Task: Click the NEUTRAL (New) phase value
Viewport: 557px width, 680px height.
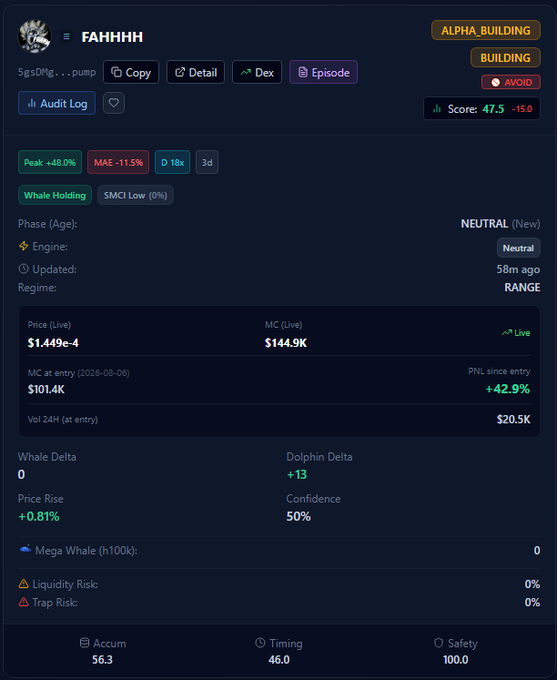Action: [501, 224]
